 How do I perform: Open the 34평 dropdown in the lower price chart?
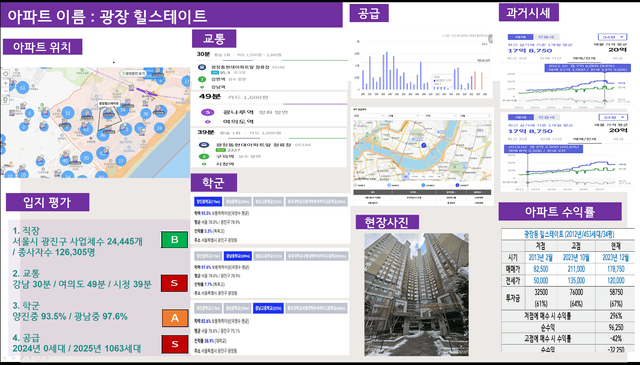(x=613, y=118)
